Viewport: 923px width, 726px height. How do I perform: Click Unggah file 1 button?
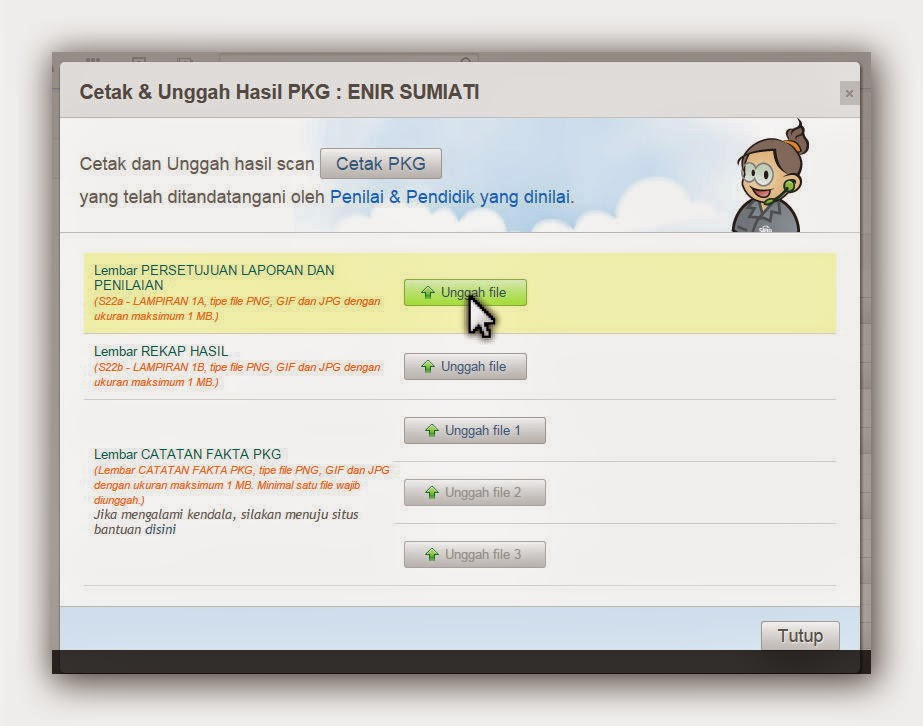pyautogui.click(x=474, y=430)
